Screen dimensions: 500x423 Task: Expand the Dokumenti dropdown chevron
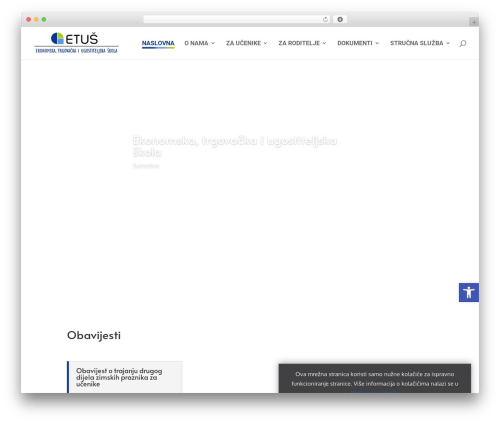point(377,43)
